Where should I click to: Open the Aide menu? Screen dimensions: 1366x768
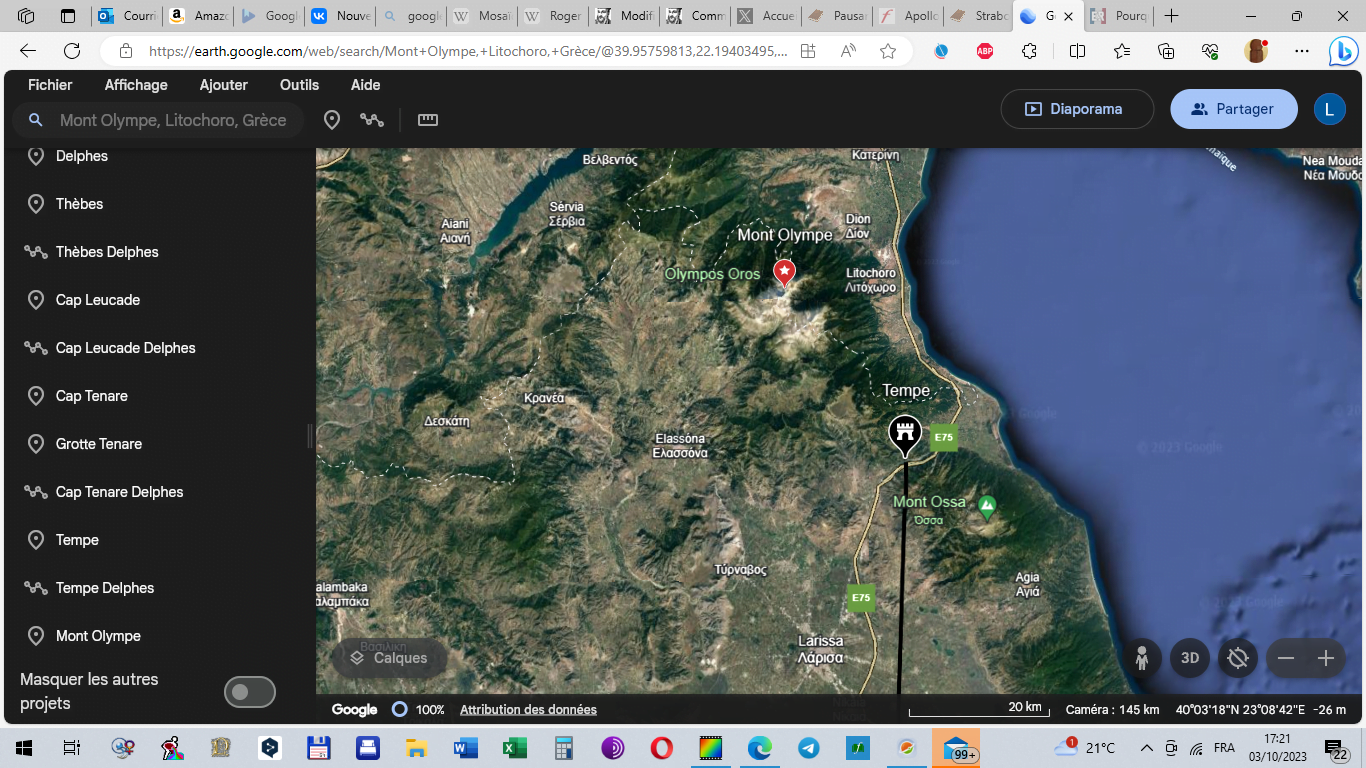pyautogui.click(x=366, y=85)
